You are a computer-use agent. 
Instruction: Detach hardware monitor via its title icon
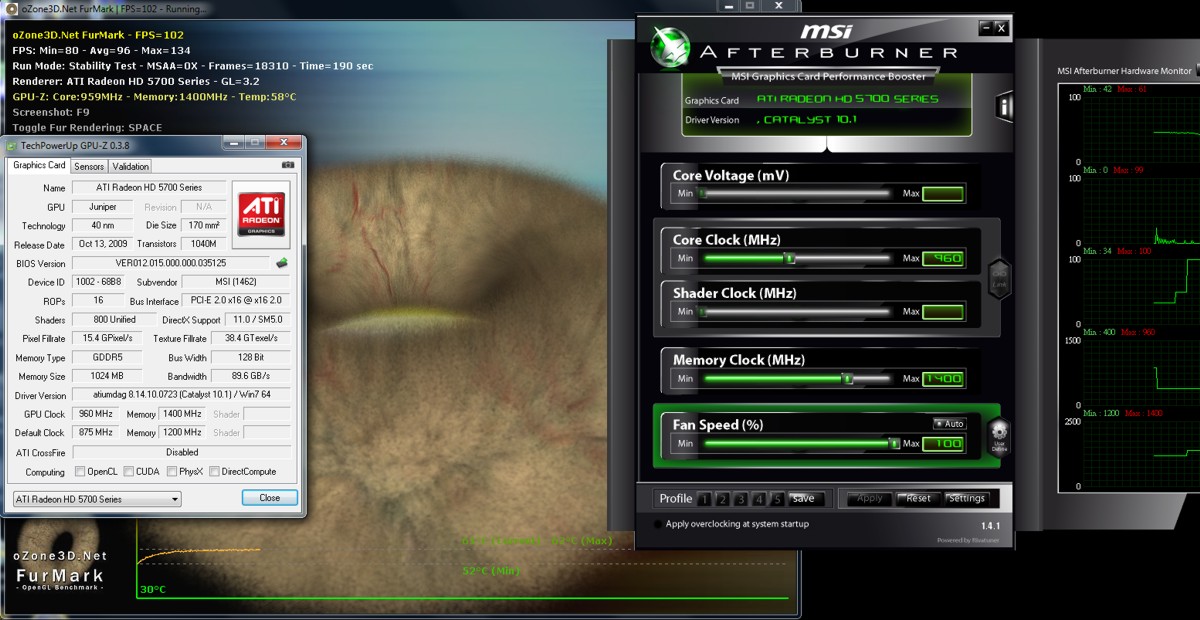pos(1199,71)
